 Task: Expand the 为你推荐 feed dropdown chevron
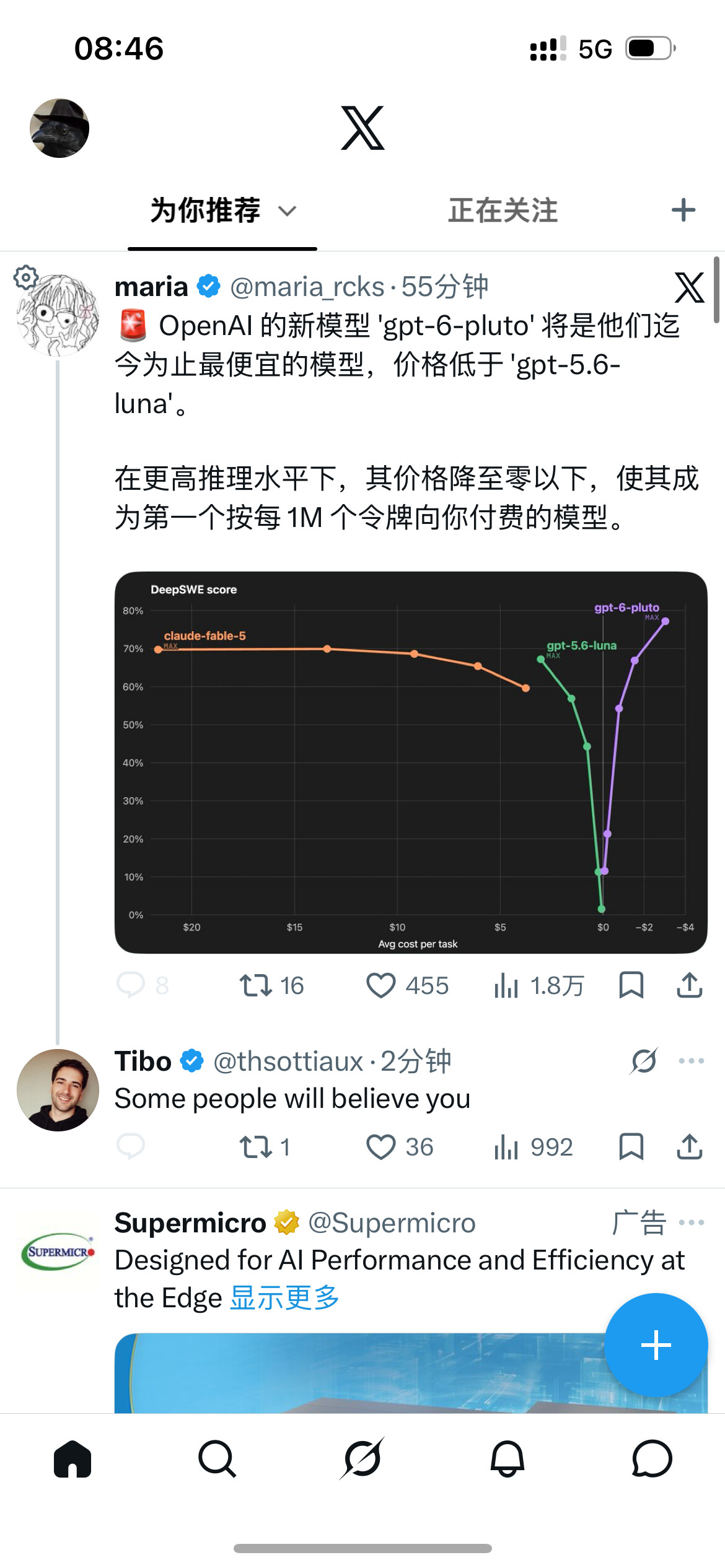point(287,211)
